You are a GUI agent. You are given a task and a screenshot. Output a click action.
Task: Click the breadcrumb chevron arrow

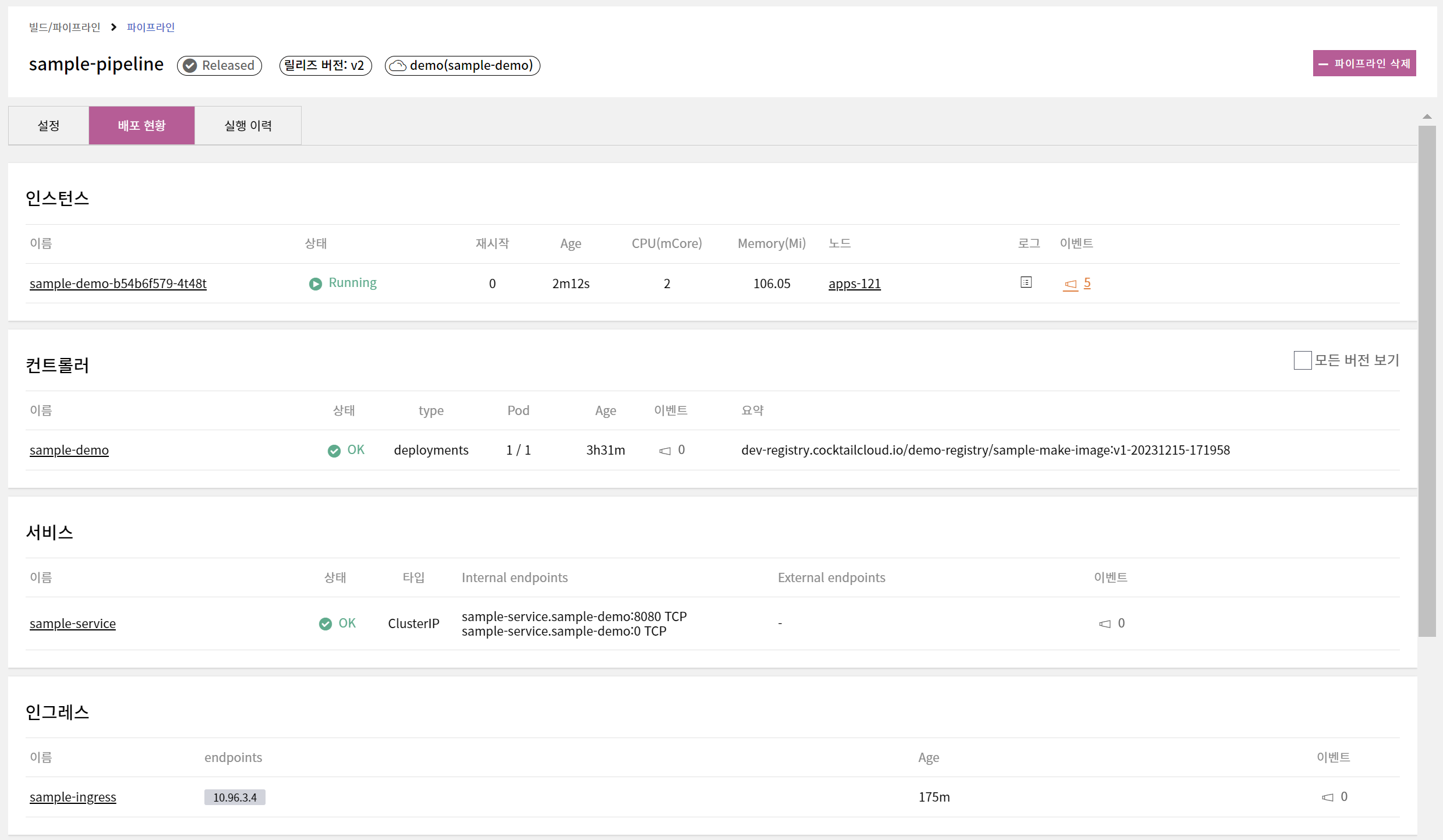point(114,27)
